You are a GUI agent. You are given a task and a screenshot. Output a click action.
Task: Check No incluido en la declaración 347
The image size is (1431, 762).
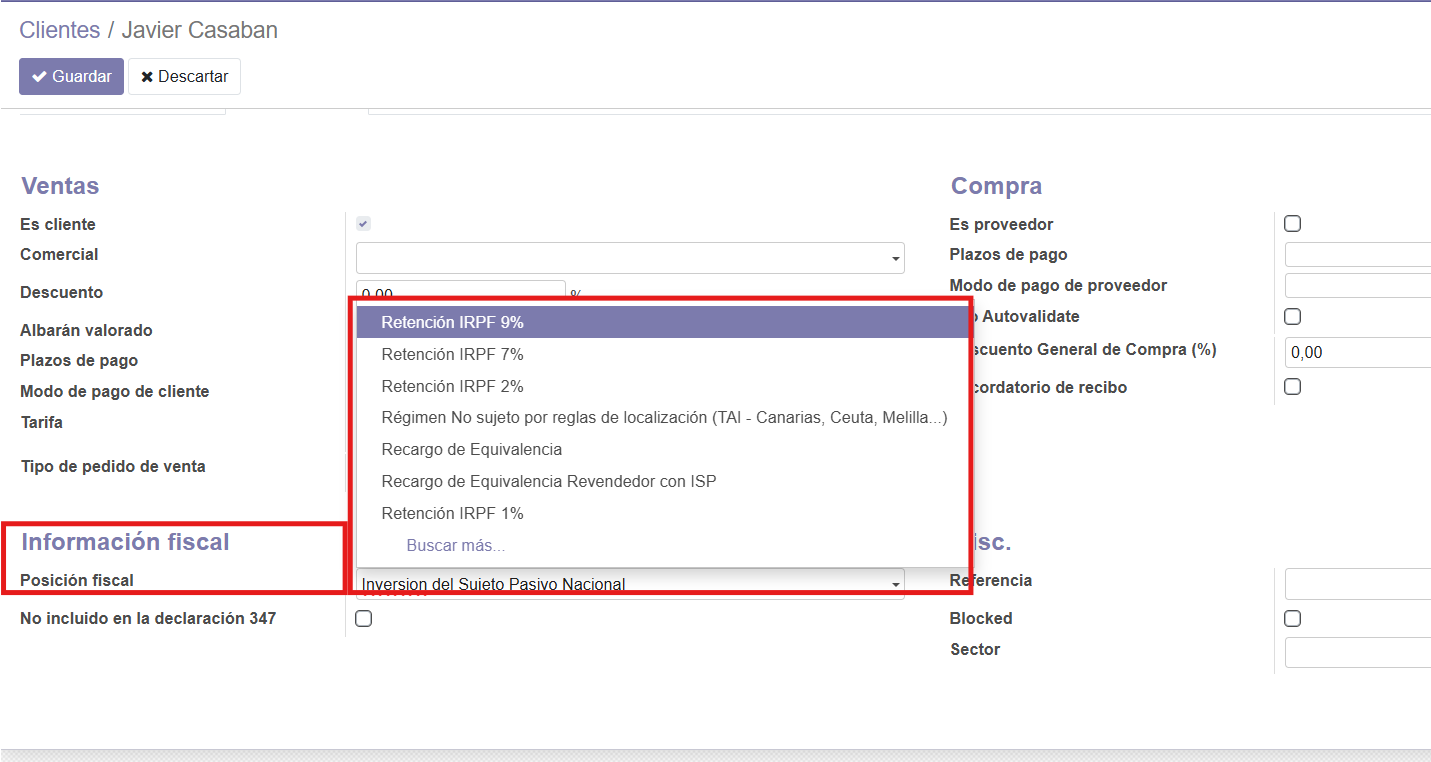[x=364, y=618]
